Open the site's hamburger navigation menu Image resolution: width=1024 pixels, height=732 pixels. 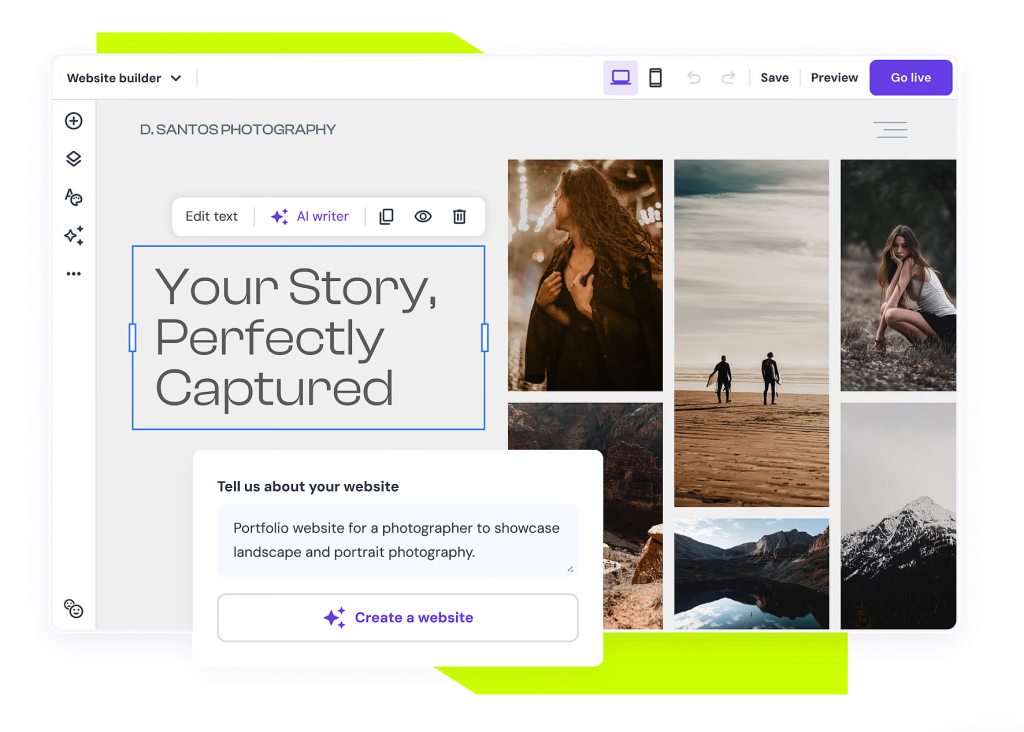pyautogui.click(x=890, y=130)
